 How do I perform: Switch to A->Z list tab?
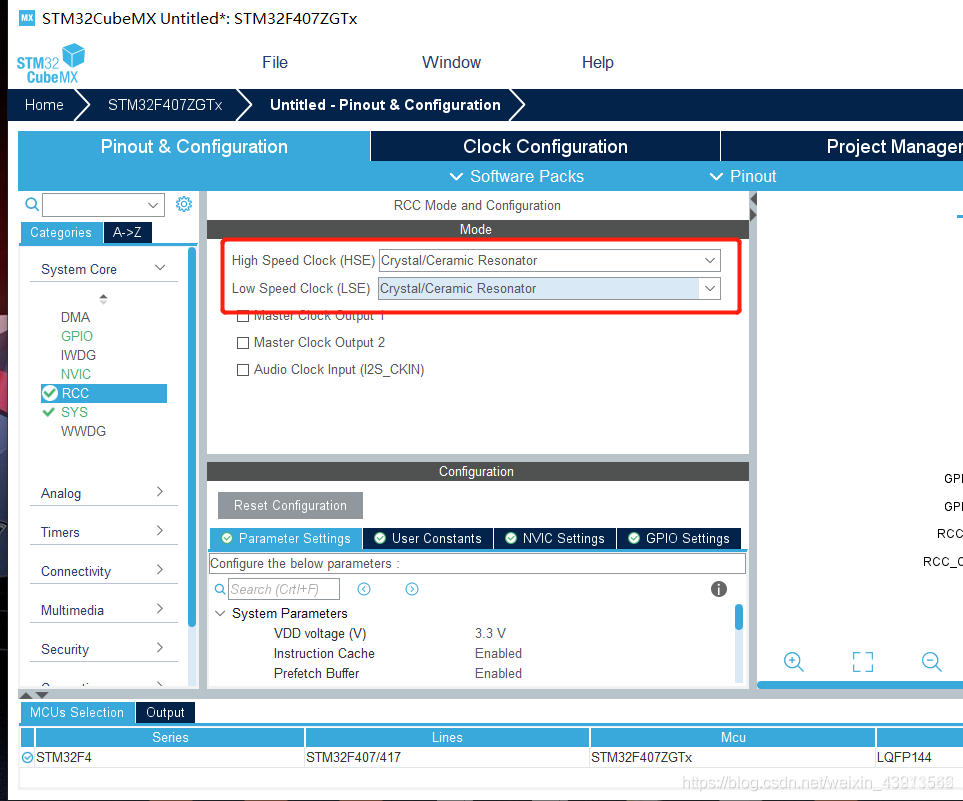coord(127,232)
